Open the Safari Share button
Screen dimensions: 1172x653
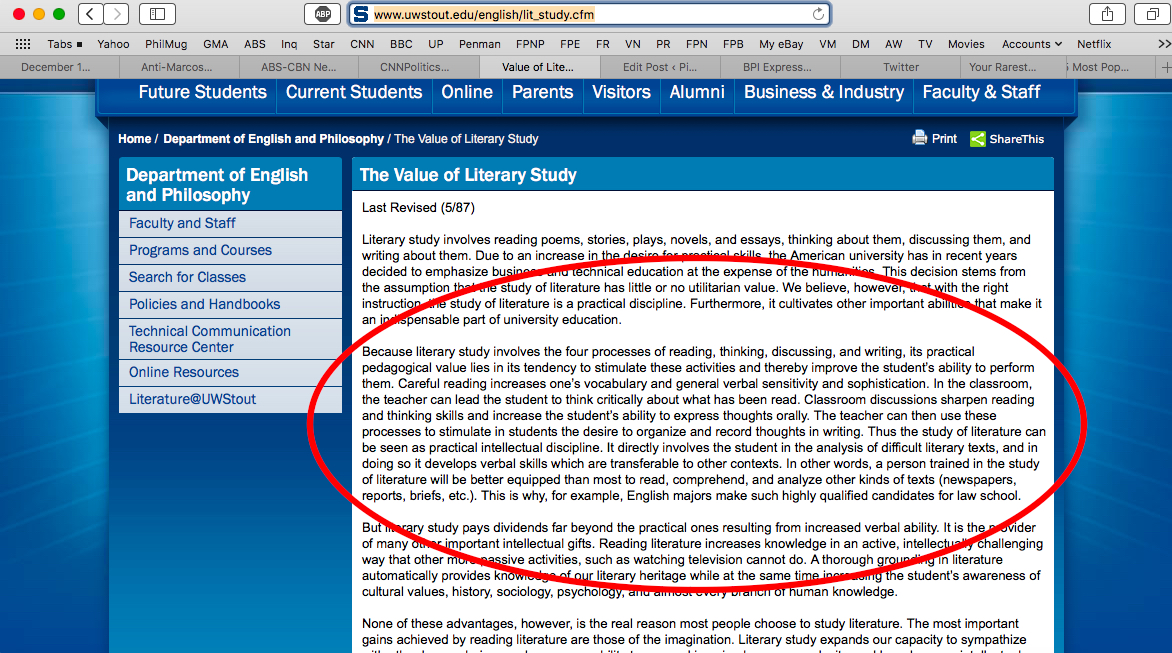click(1107, 14)
